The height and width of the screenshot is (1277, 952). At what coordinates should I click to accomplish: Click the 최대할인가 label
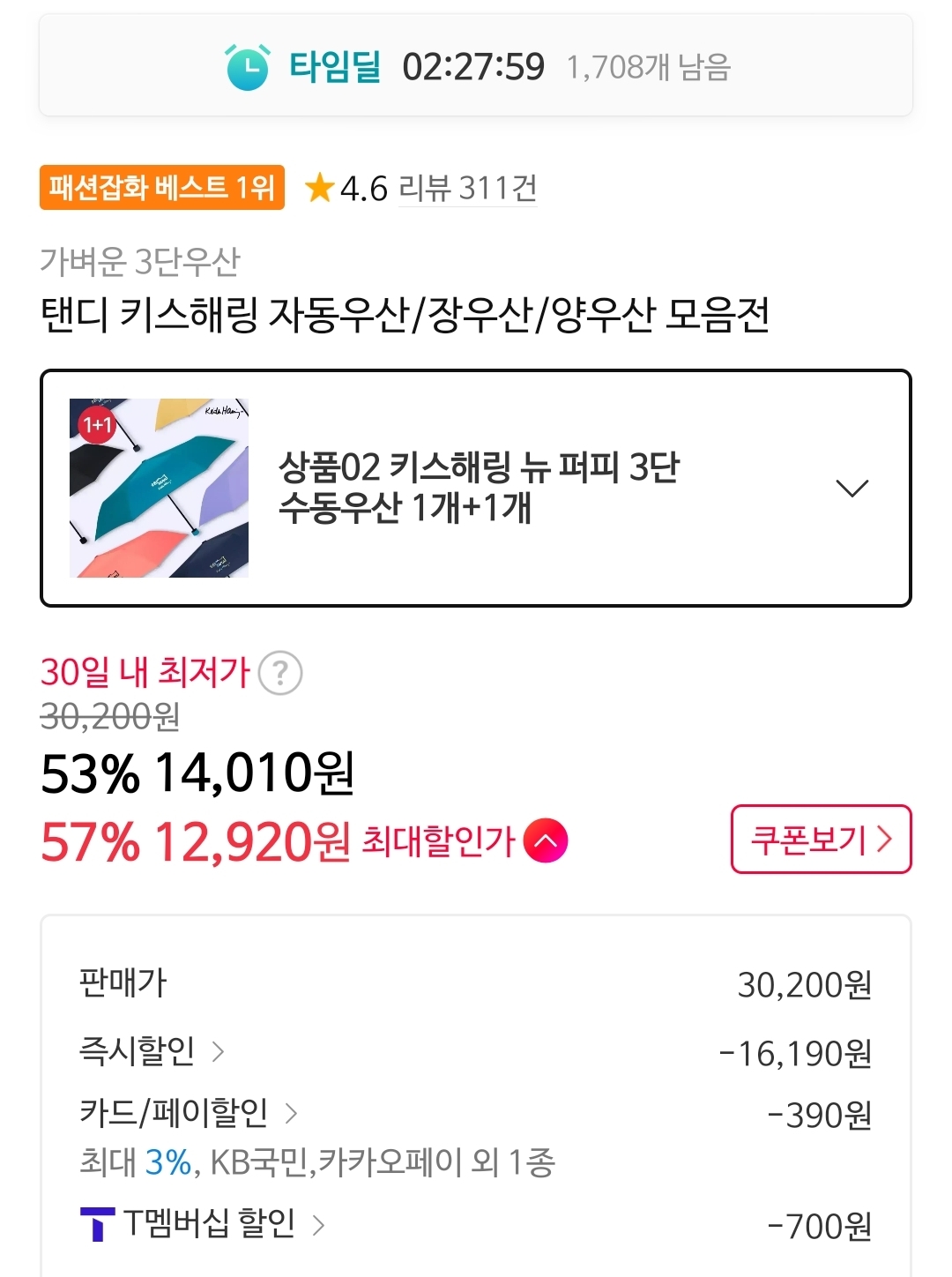(438, 840)
